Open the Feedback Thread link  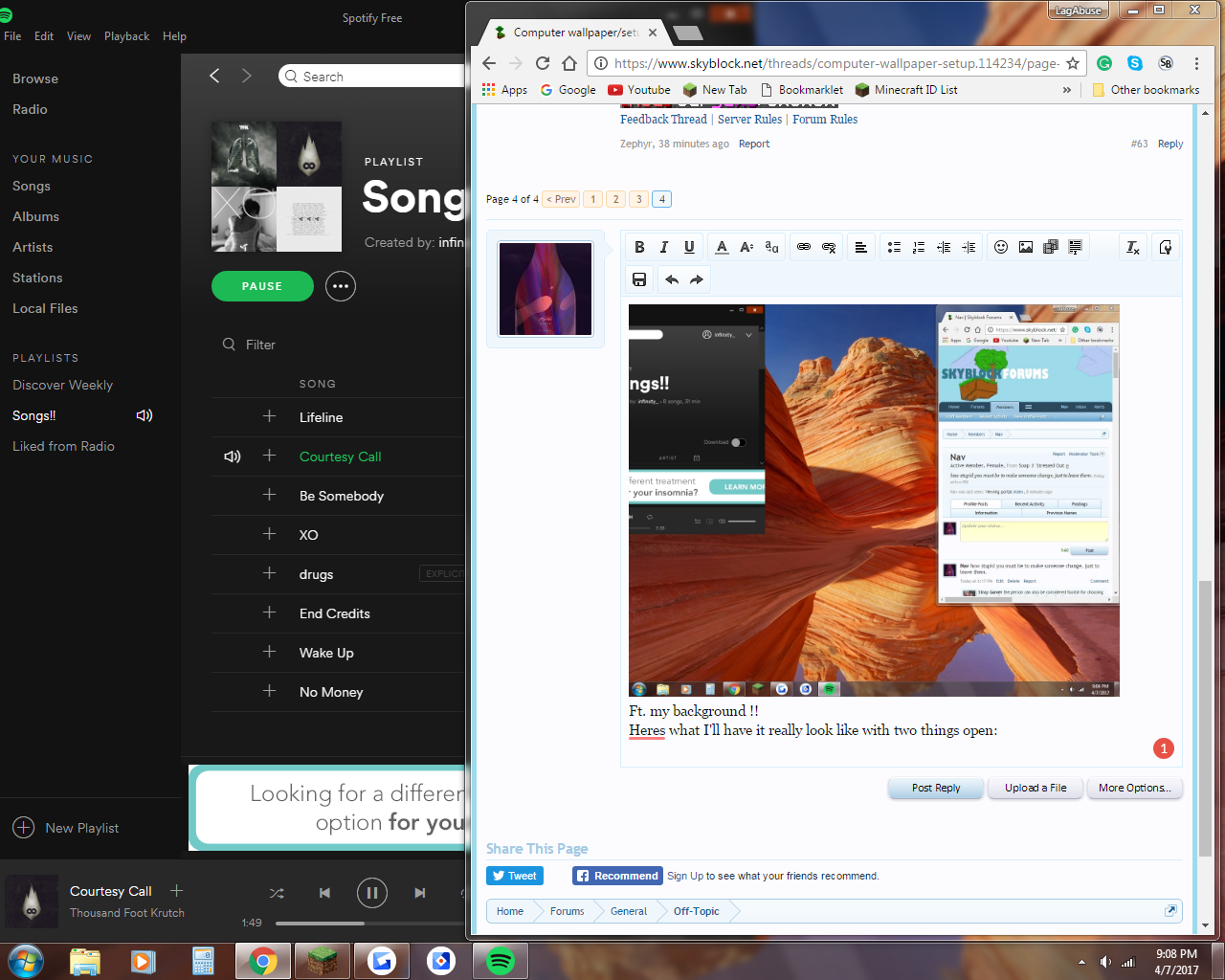pyautogui.click(x=663, y=120)
